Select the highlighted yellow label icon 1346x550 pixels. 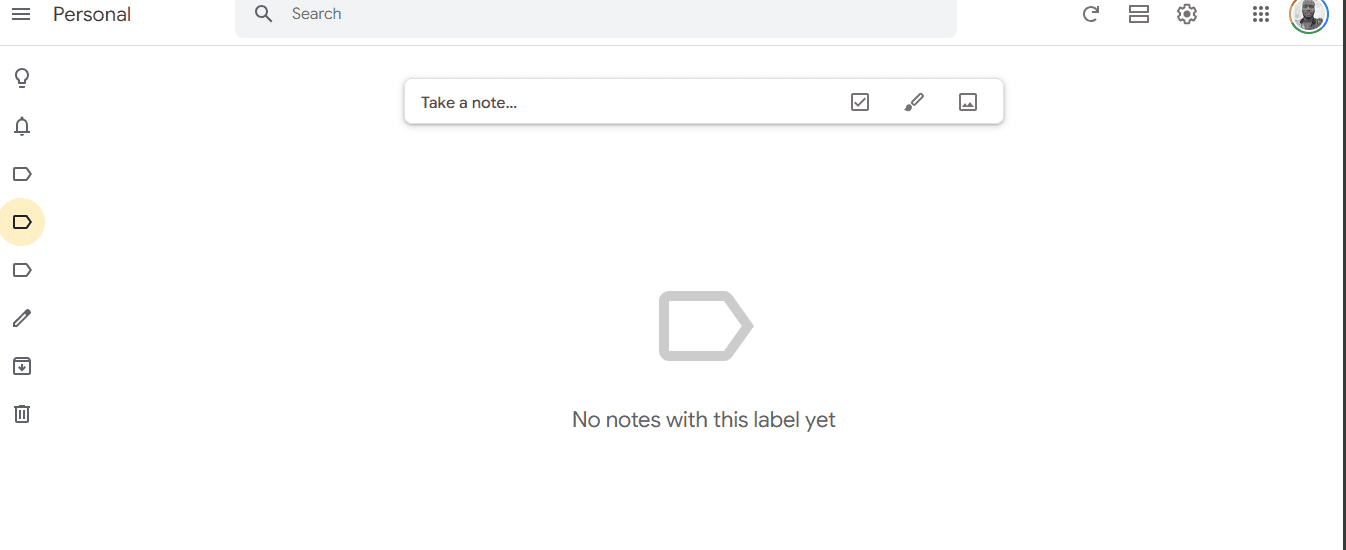(22, 222)
